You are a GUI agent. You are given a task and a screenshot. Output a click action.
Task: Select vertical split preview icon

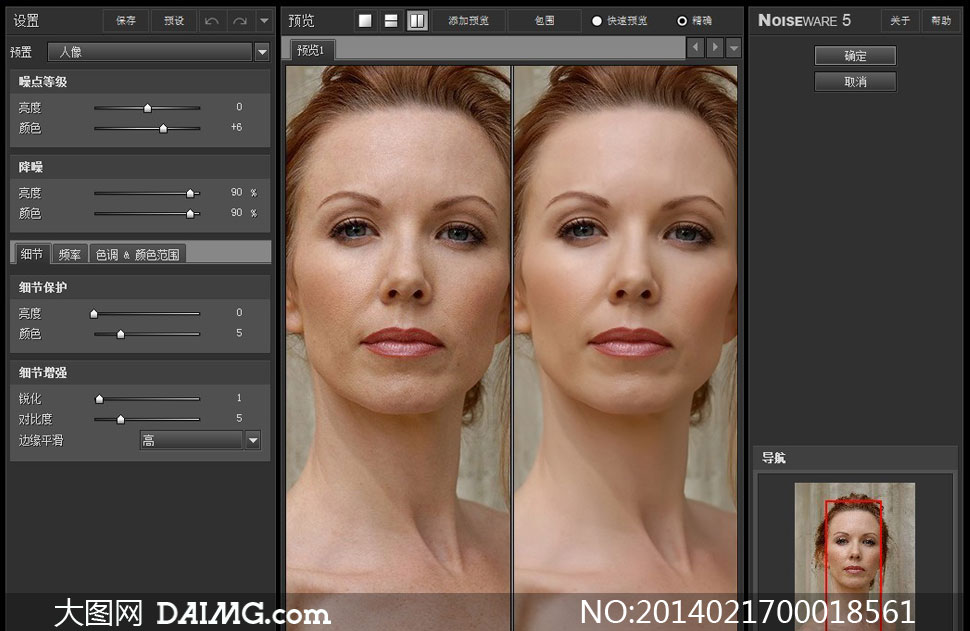coord(417,20)
